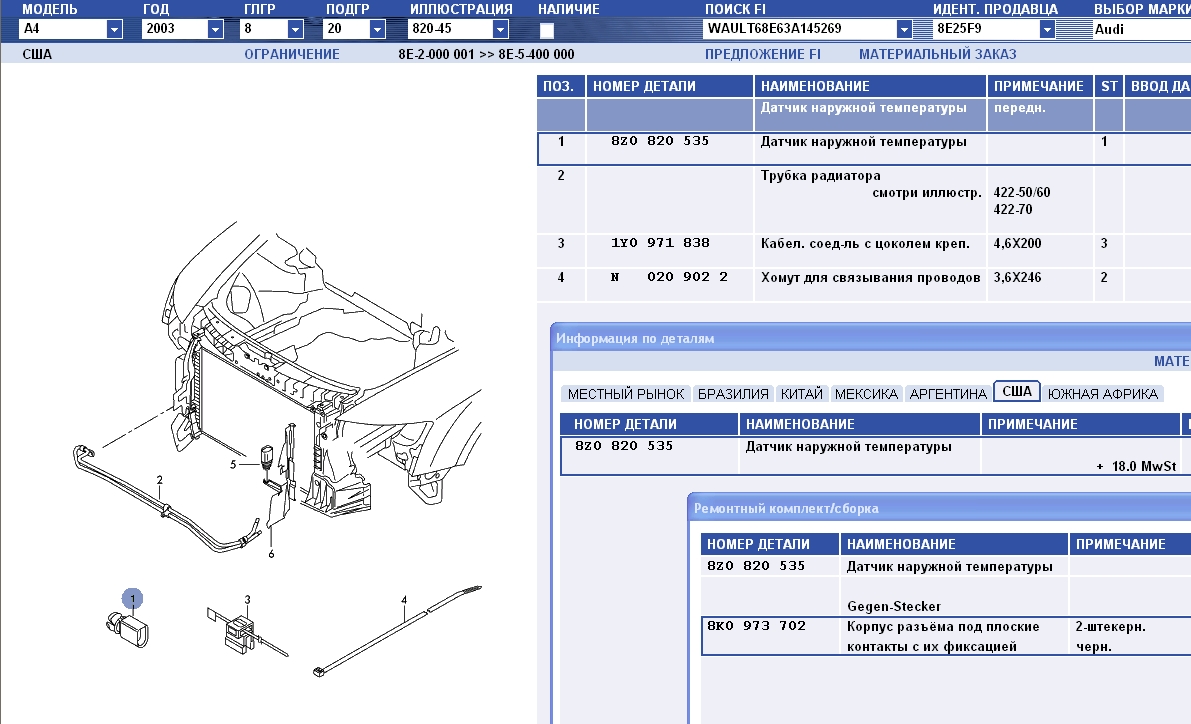Click position number 4 on the diagram

[x=404, y=599]
